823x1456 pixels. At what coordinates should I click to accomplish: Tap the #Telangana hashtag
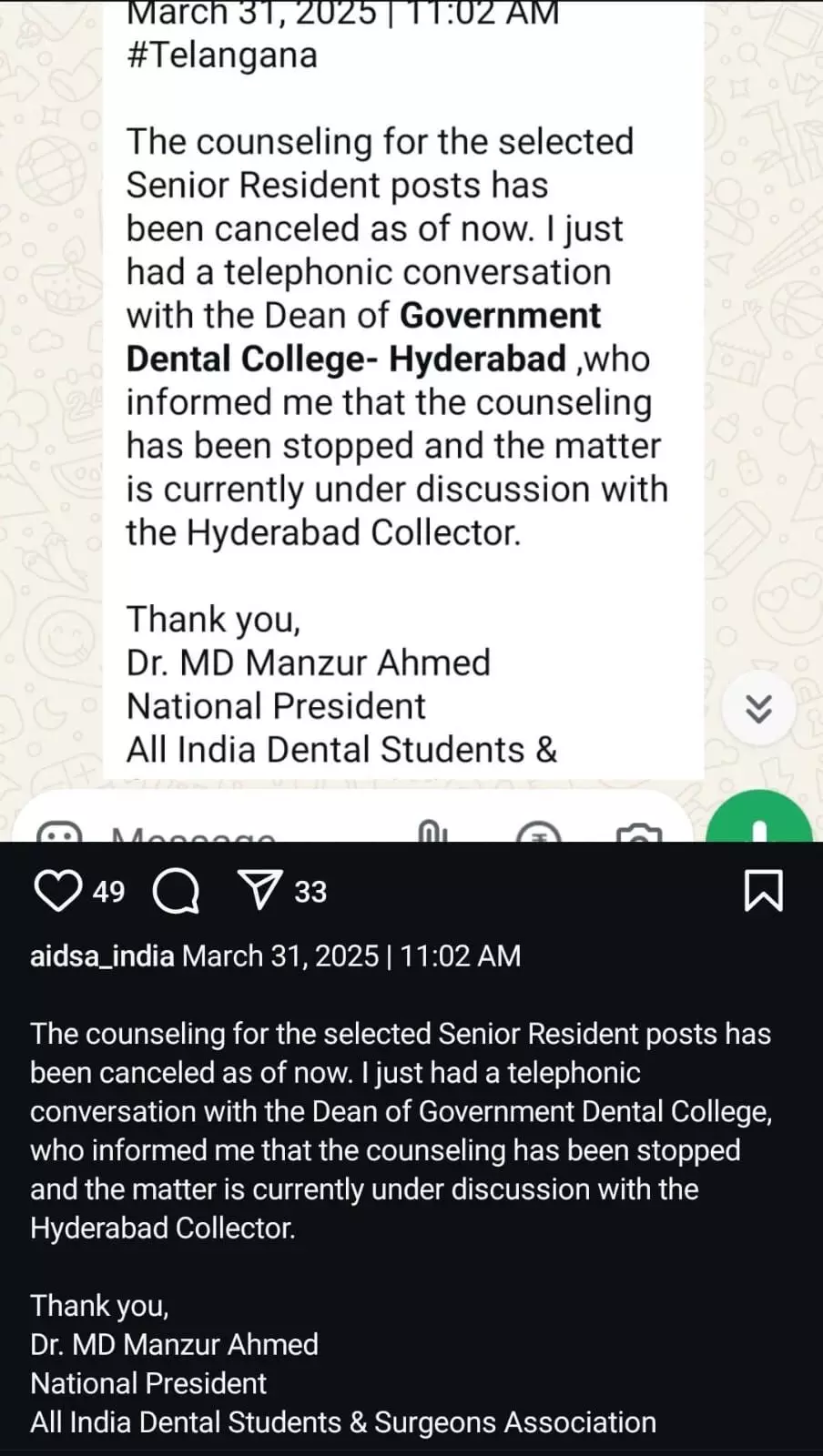click(222, 56)
